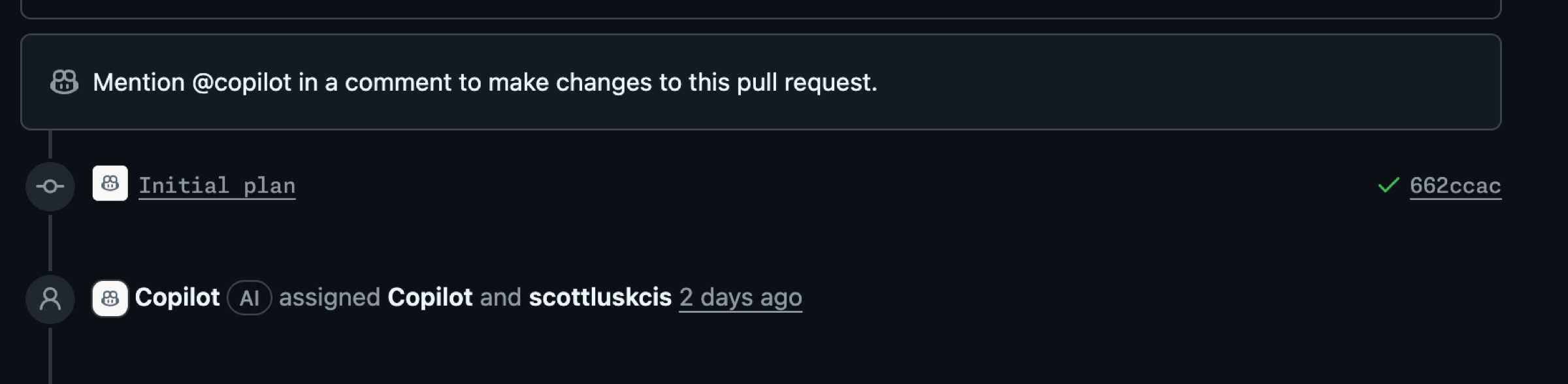Open the Copilot author name before the AI badge

pyautogui.click(x=177, y=298)
